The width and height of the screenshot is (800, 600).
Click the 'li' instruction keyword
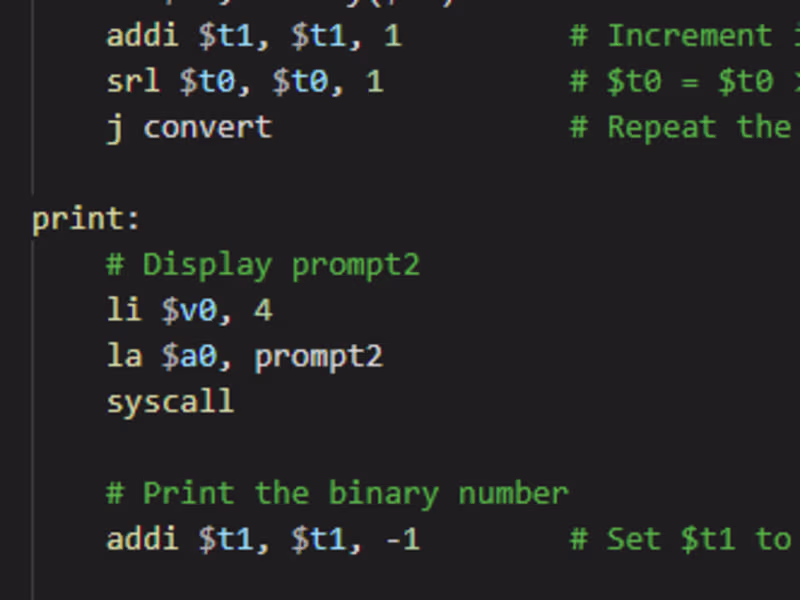(x=124, y=311)
